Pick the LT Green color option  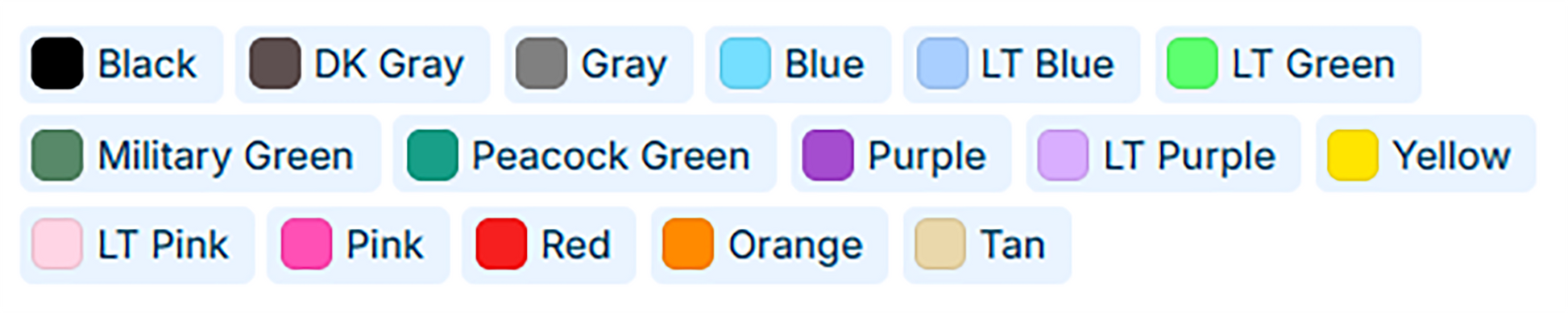tap(1288, 65)
